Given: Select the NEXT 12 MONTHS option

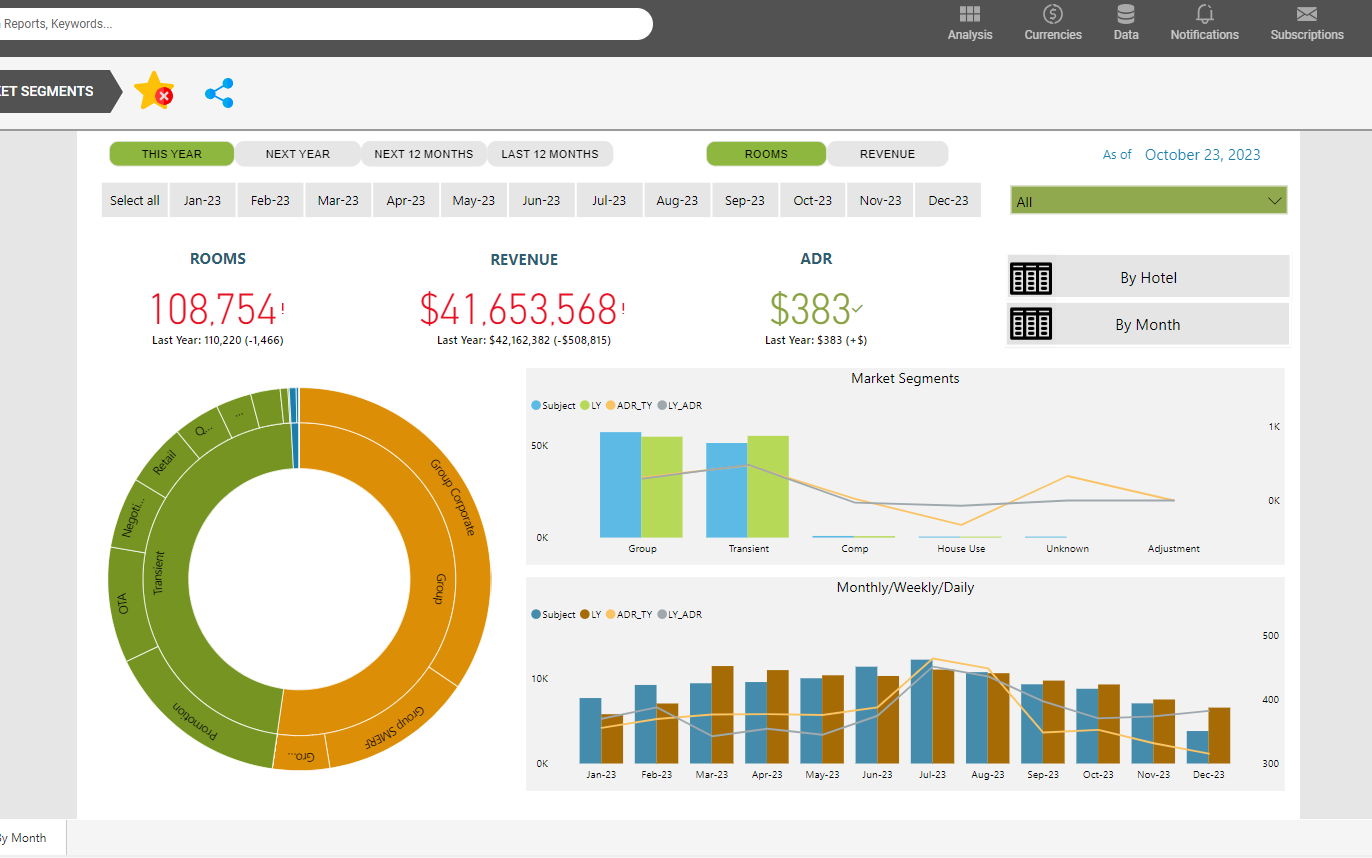Looking at the screenshot, I should [x=423, y=154].
